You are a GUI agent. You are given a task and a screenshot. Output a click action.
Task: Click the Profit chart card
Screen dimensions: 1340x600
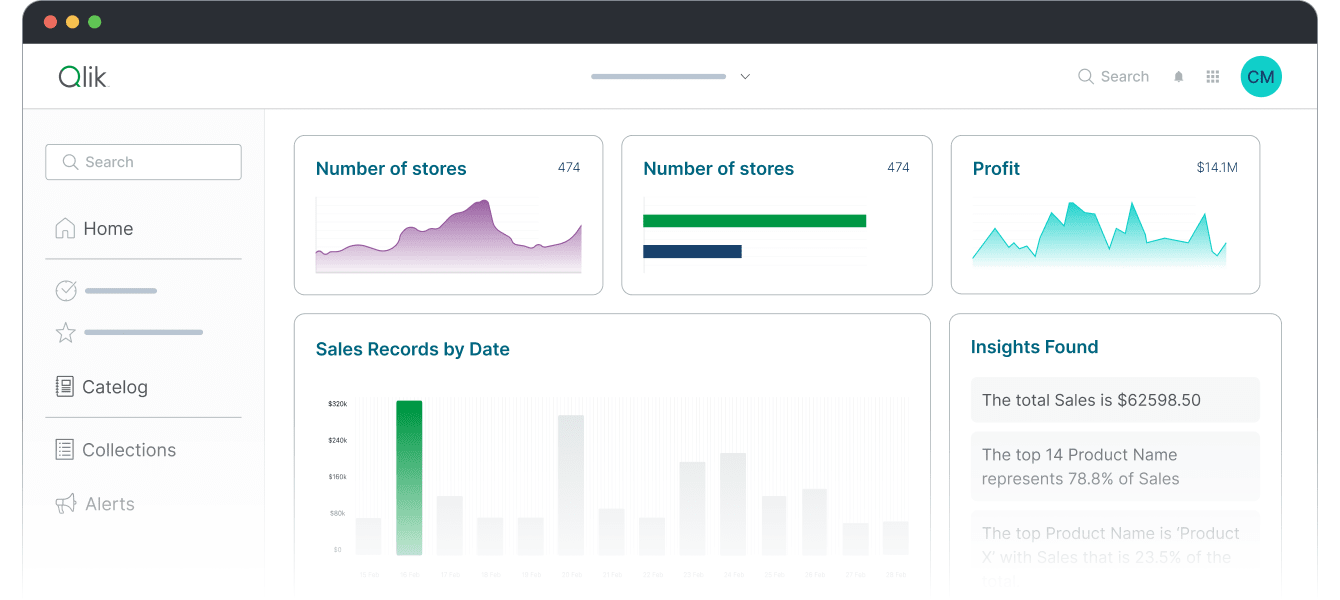coord(1105,214)
